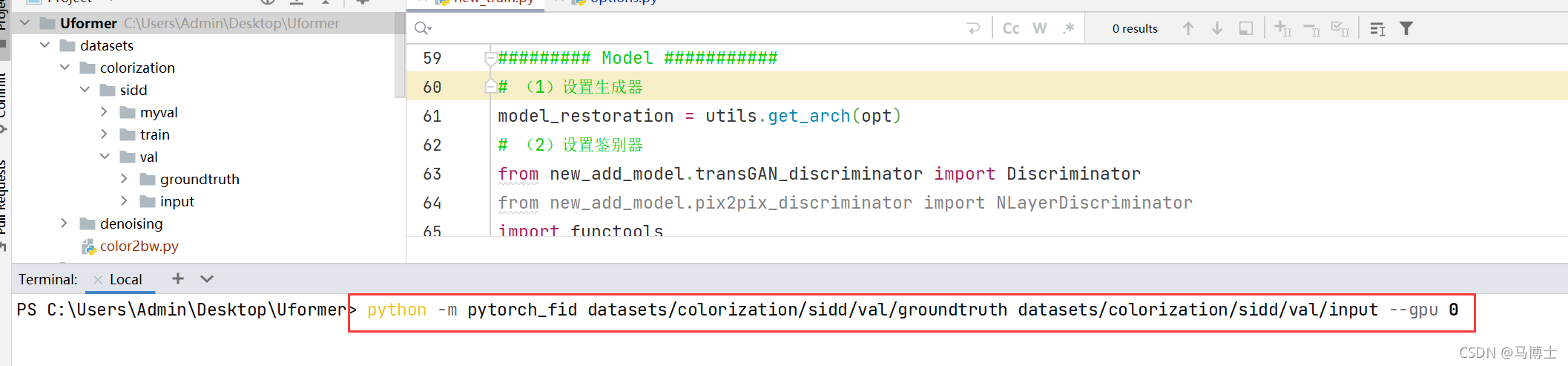
Task: Toggle fold marker on line 59
Action: click(x=490, y=58)
